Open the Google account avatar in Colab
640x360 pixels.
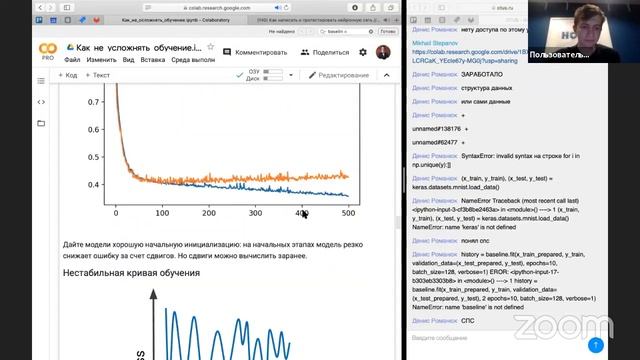pos(383,52)
